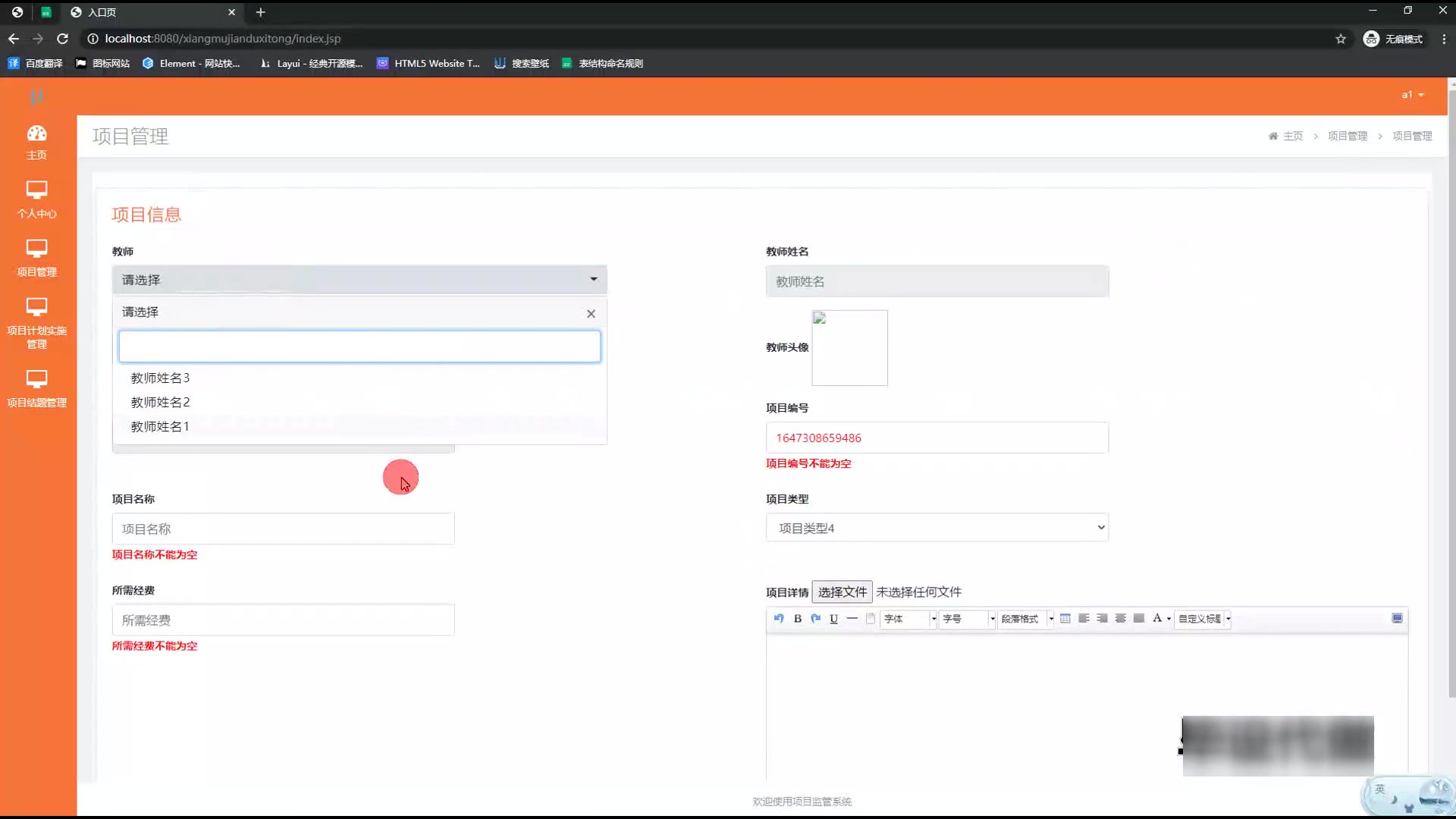The width and height of the screenshot is (1456, 819).
Task: Justify text in editor toolbar
Action: (x=1139, y=619)
